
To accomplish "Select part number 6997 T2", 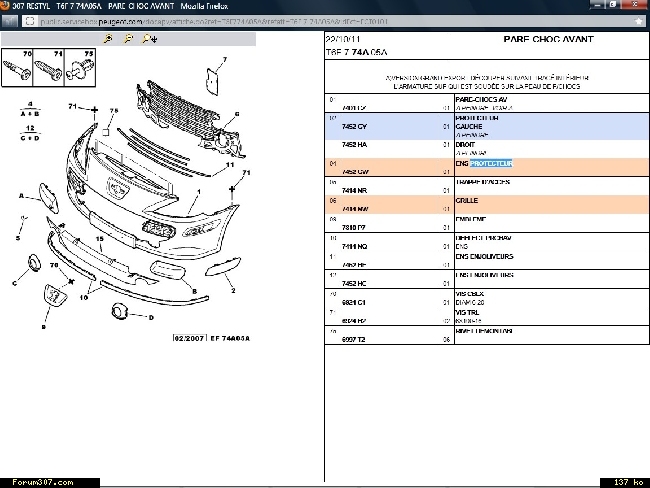I will (354, 340).
